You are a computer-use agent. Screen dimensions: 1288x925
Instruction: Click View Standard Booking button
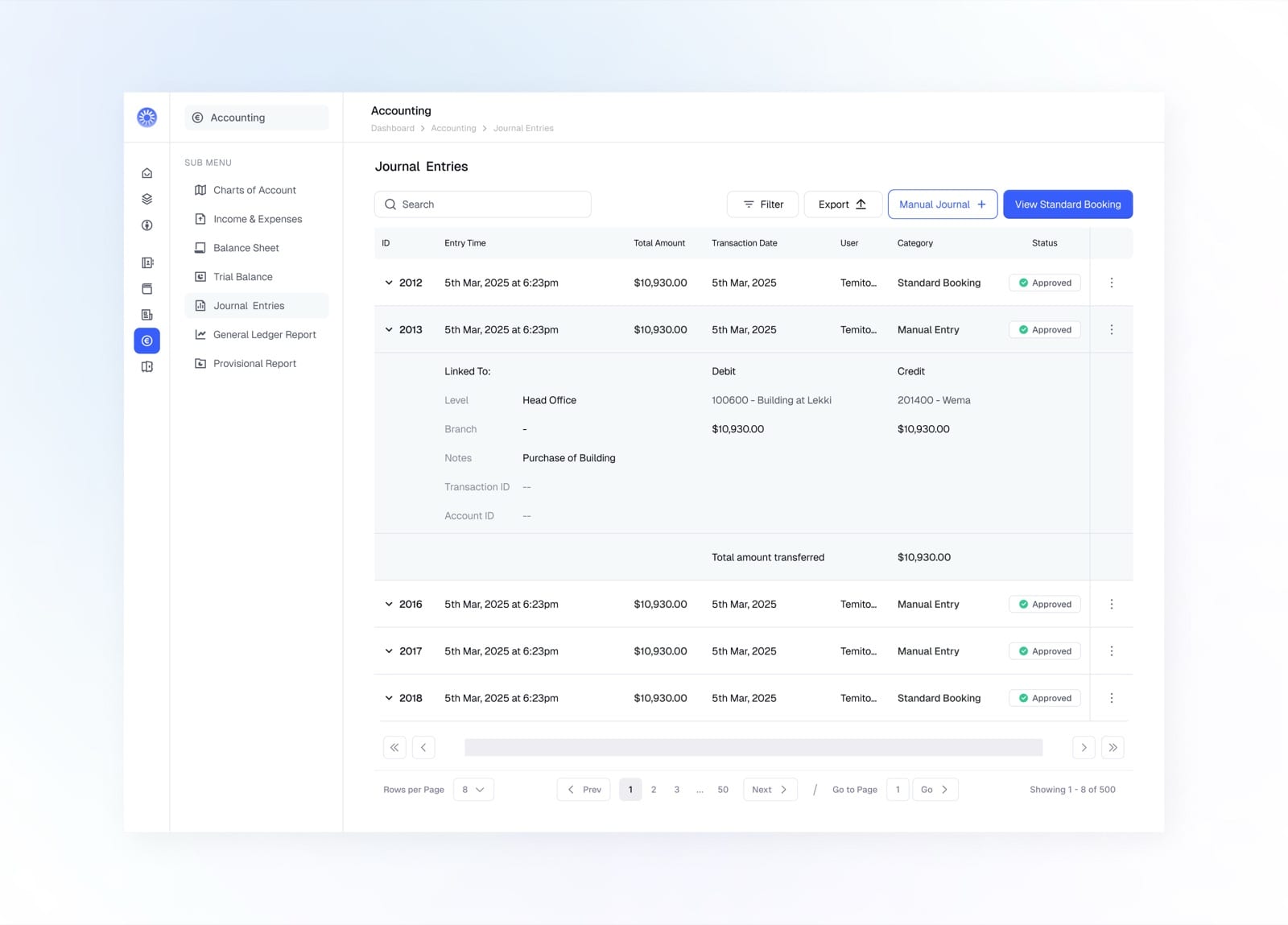[1067, 204]
